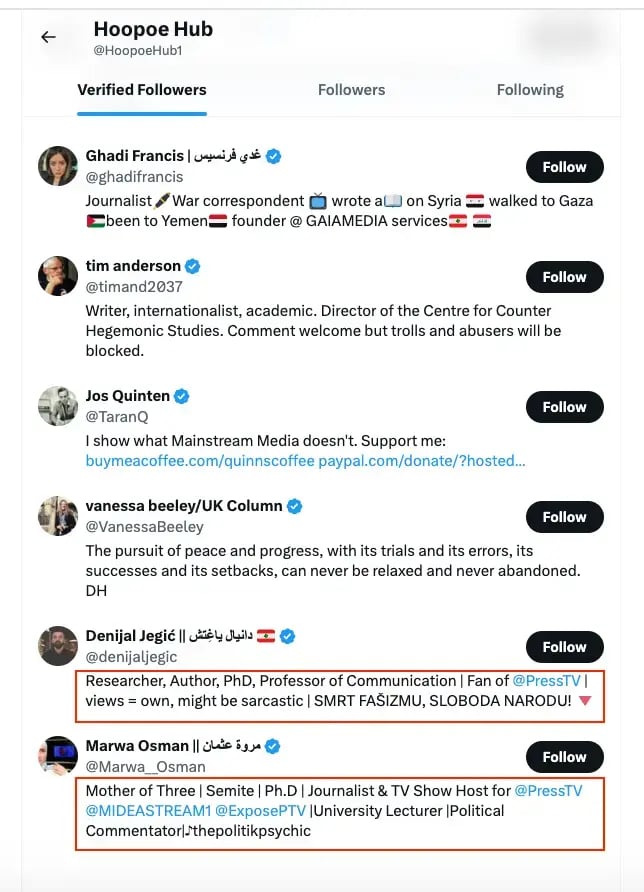Open the buymeacoffee.com/quinnscoffee link
The width and height of the screenshot is (644, 892).
point(201,461)
